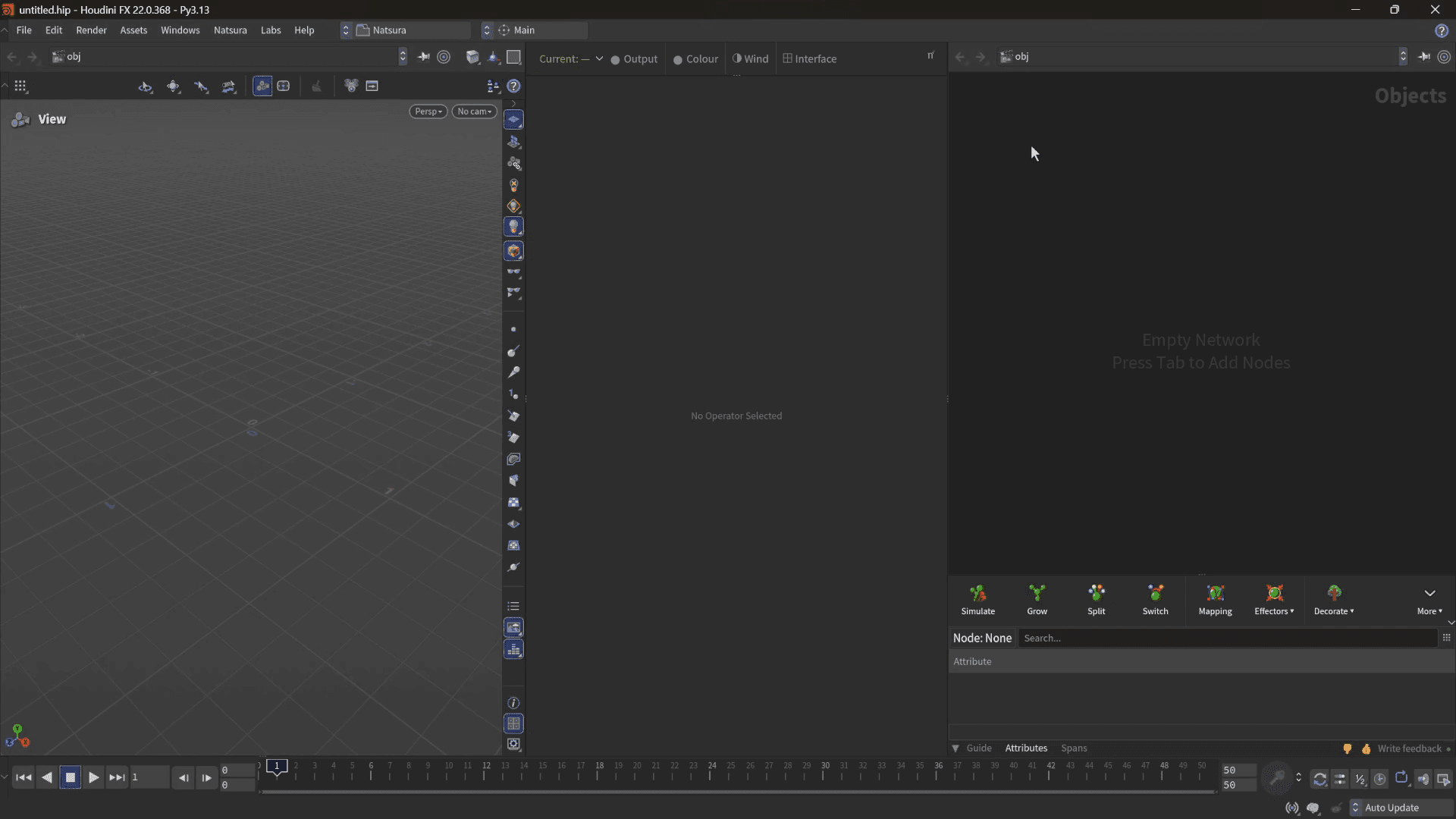
Task: Open the Mapping tool
Action: point(1215,599)
